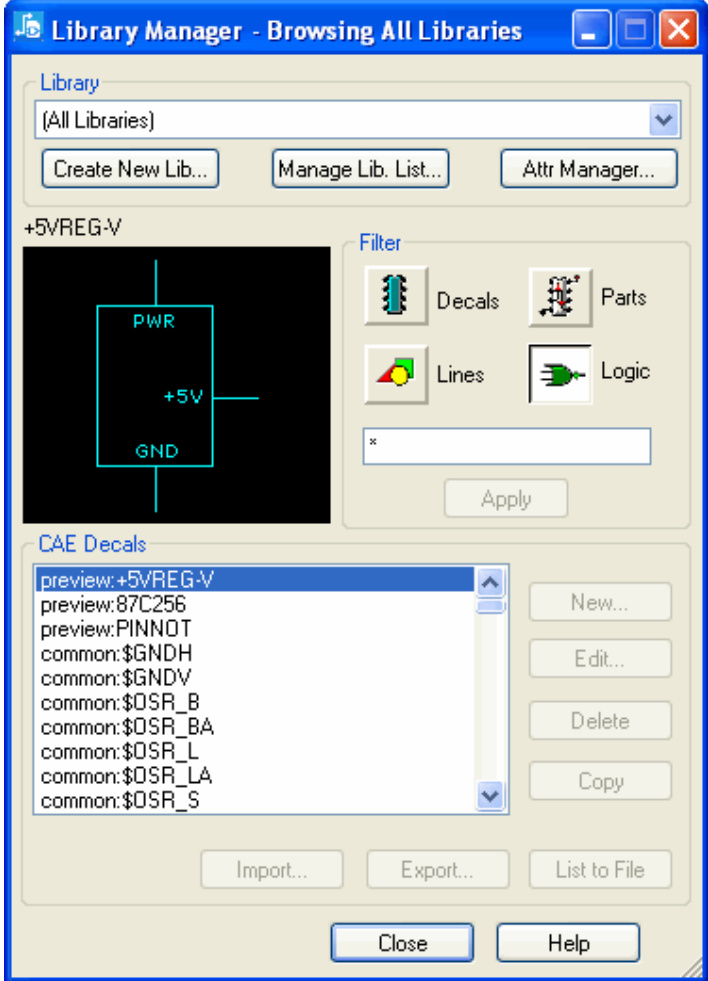Viewport: 708px width, 981px height.
Task: Close the Library Manager with Close button
Action: pyautogui.click(x=402, y=943)
